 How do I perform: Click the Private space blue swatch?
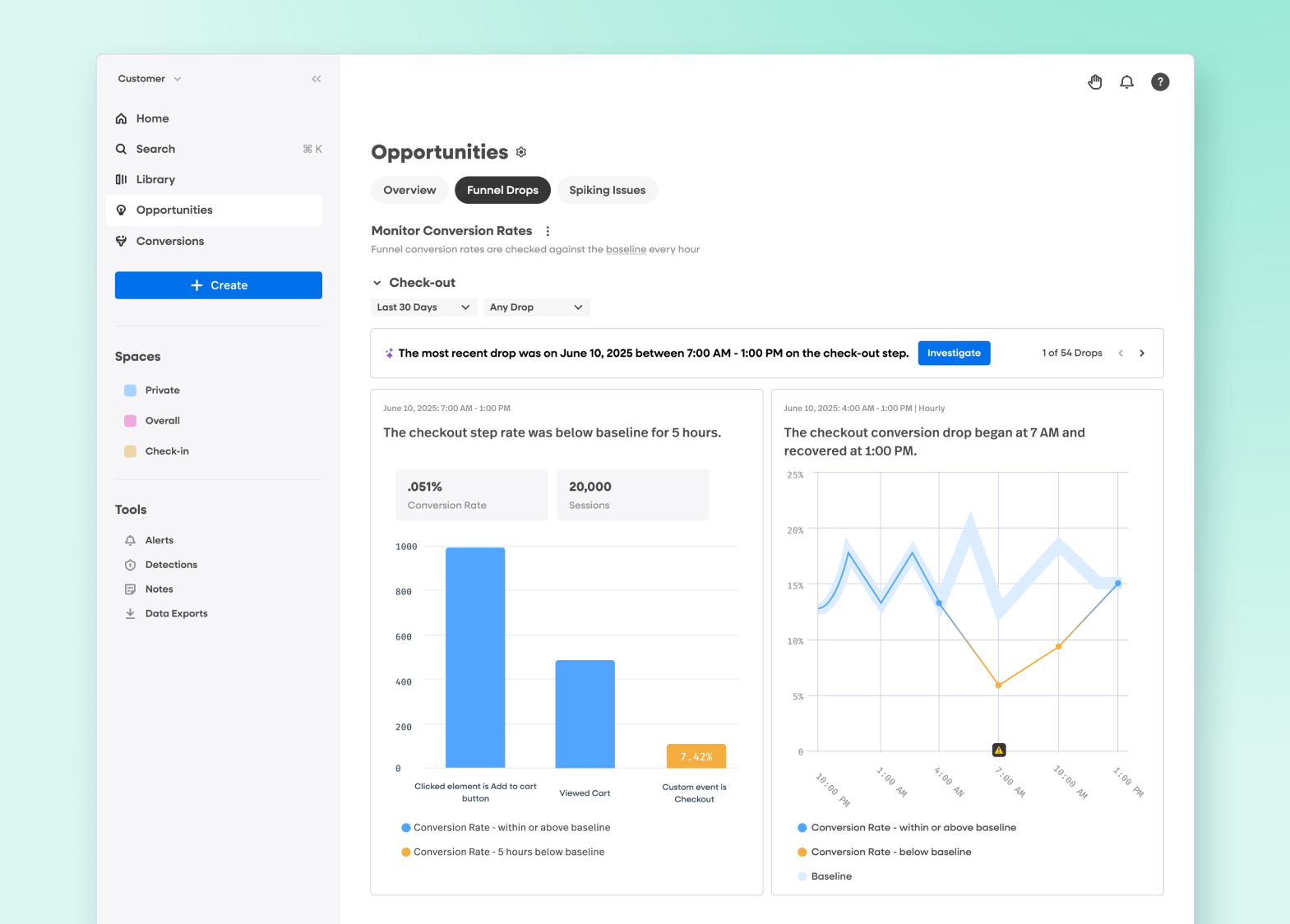click(x=130, y=390)
